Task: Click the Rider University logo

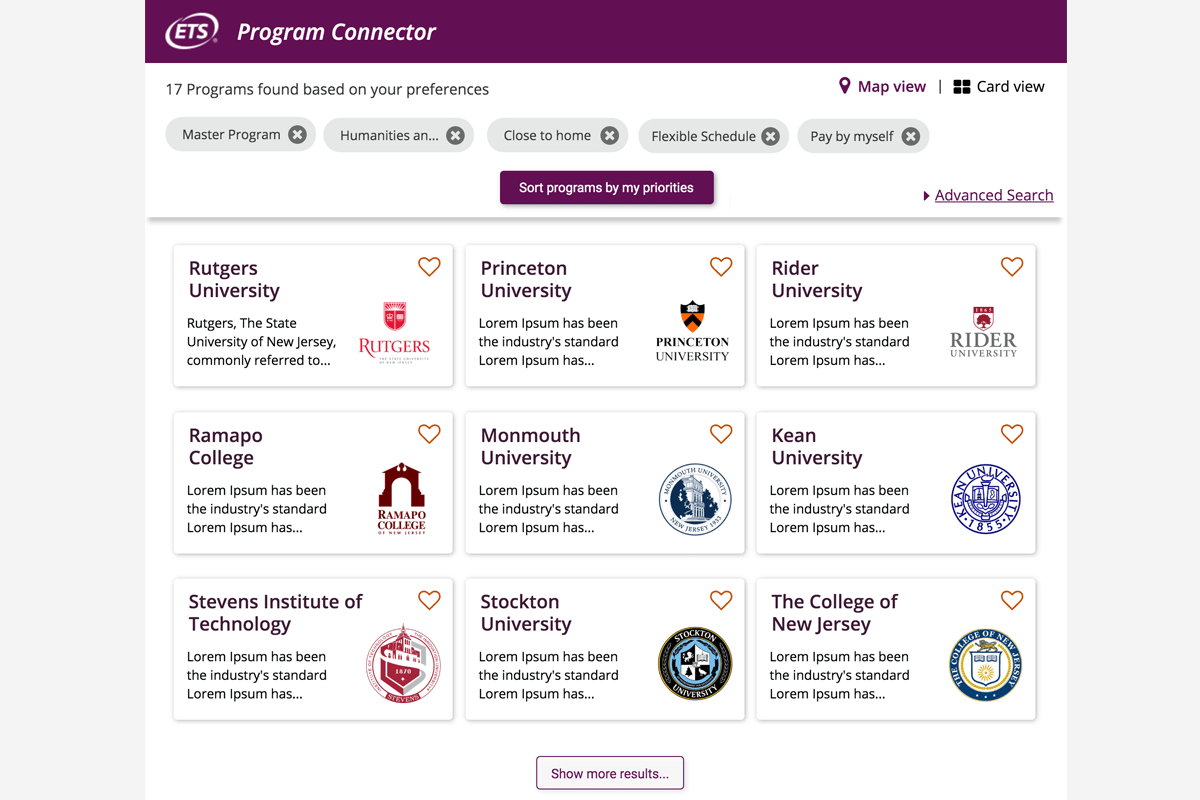Action: 983,332
